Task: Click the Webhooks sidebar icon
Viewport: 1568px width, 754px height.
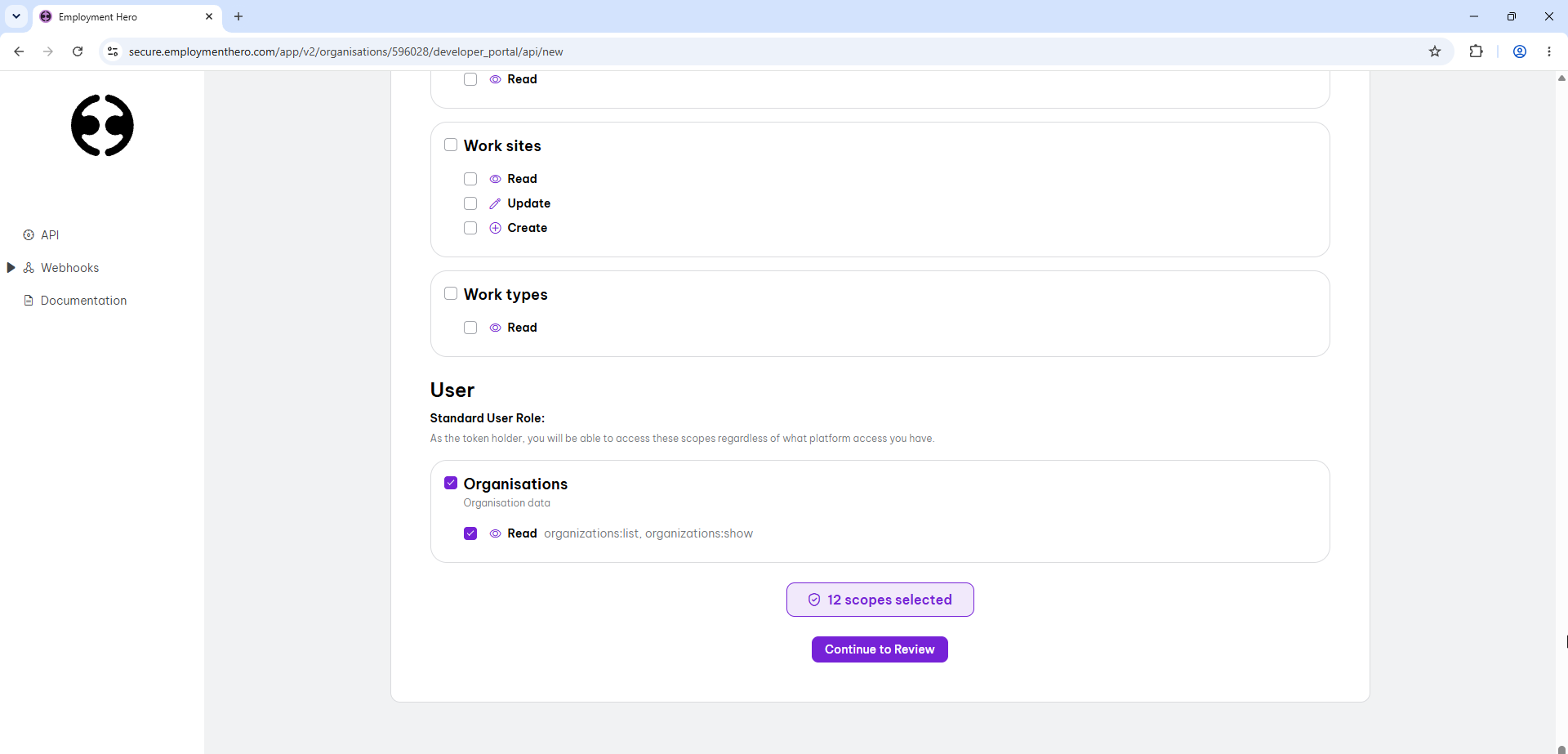Action: pos(29,268)
